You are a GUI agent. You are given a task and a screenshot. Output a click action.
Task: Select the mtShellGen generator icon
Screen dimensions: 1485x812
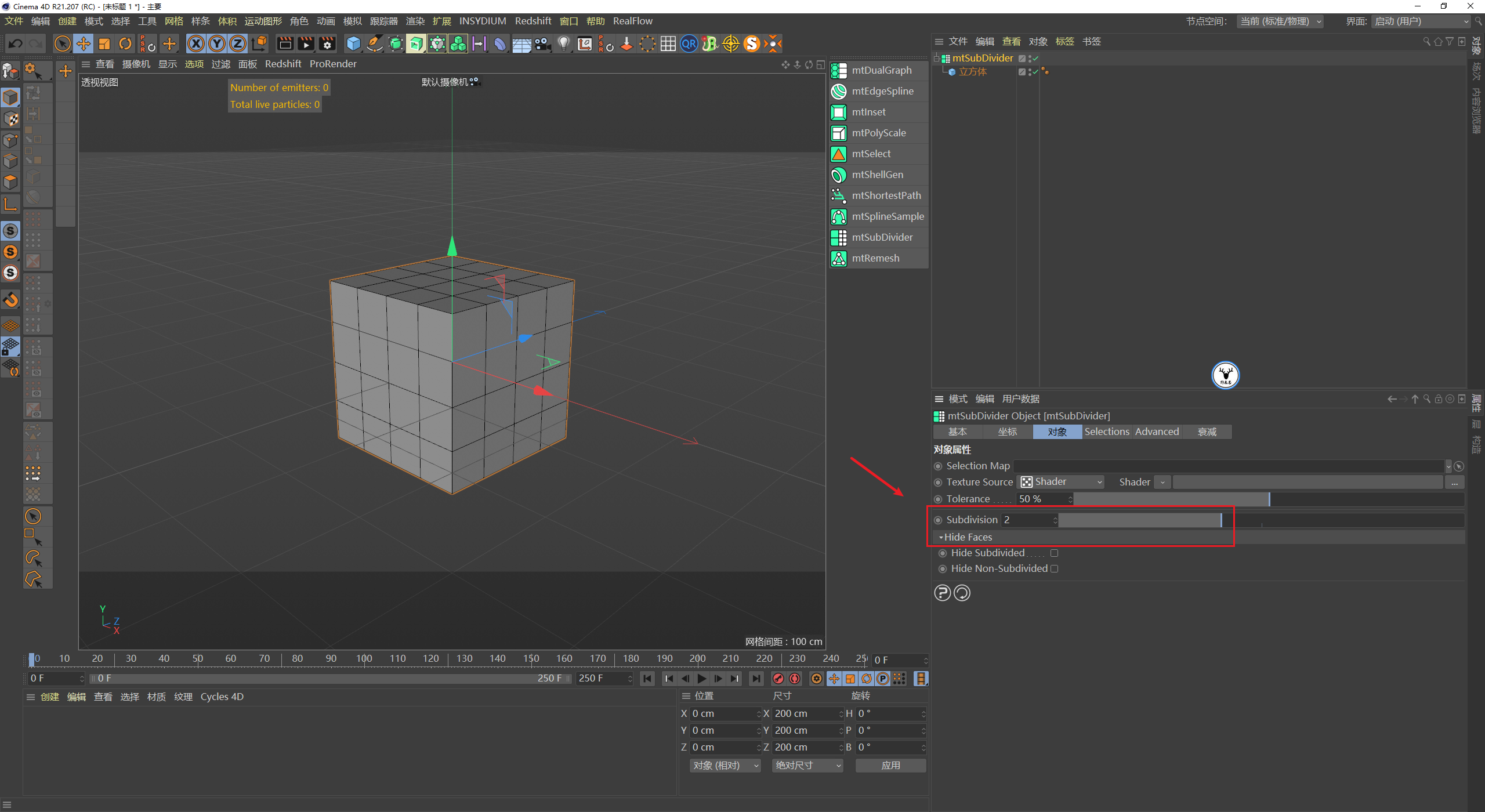(x=839, y=175)
